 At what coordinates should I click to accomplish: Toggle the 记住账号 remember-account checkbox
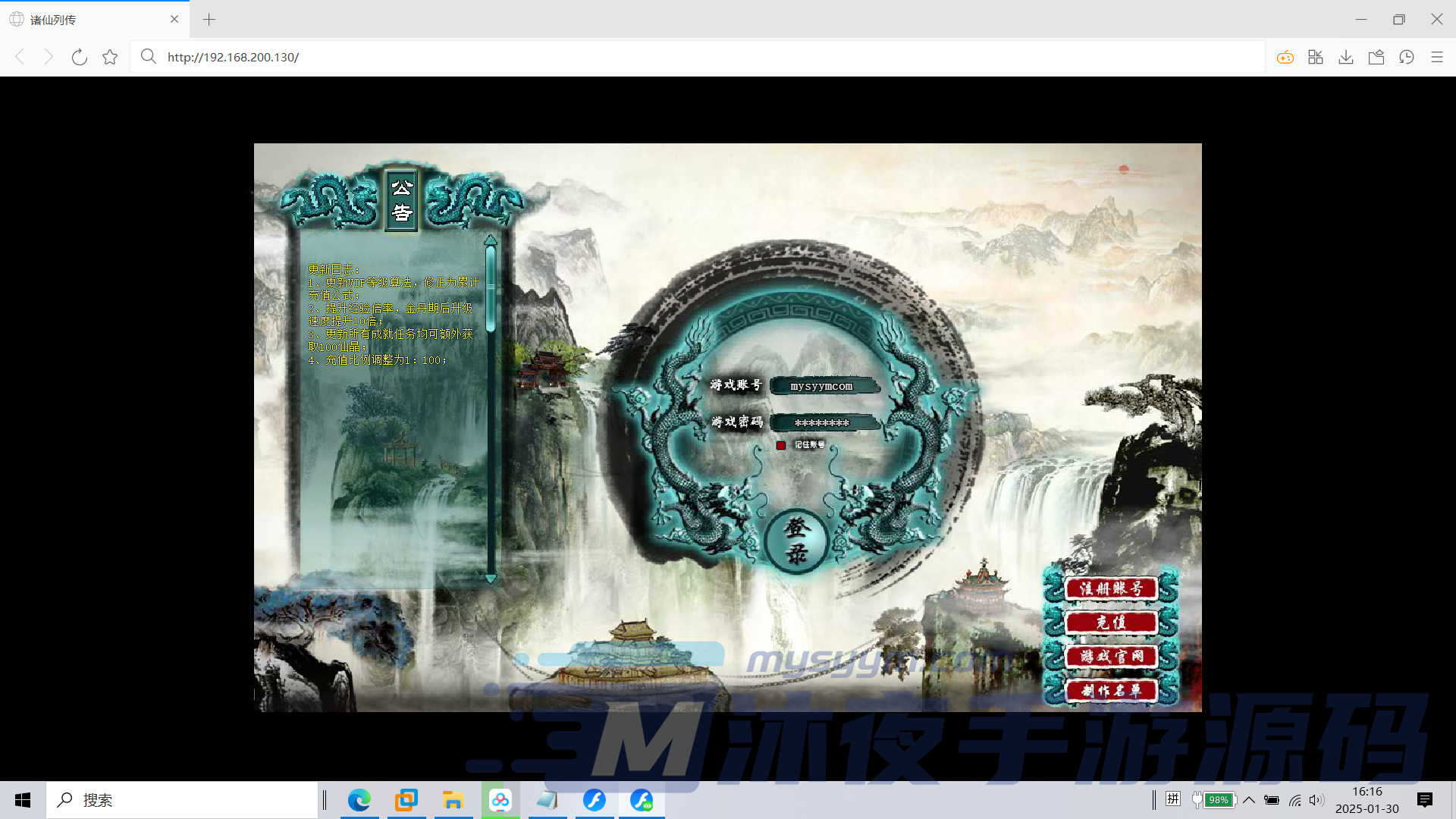pyautogui.click(x=781, y=445)
